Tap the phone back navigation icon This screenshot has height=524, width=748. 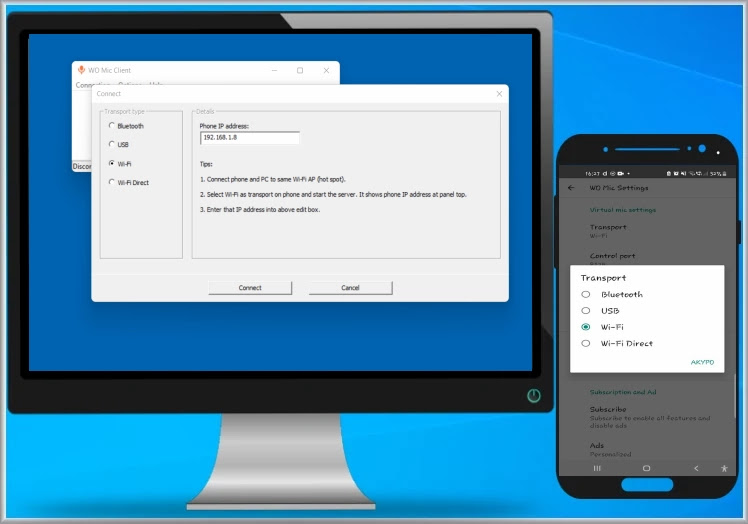coord(696,468)
